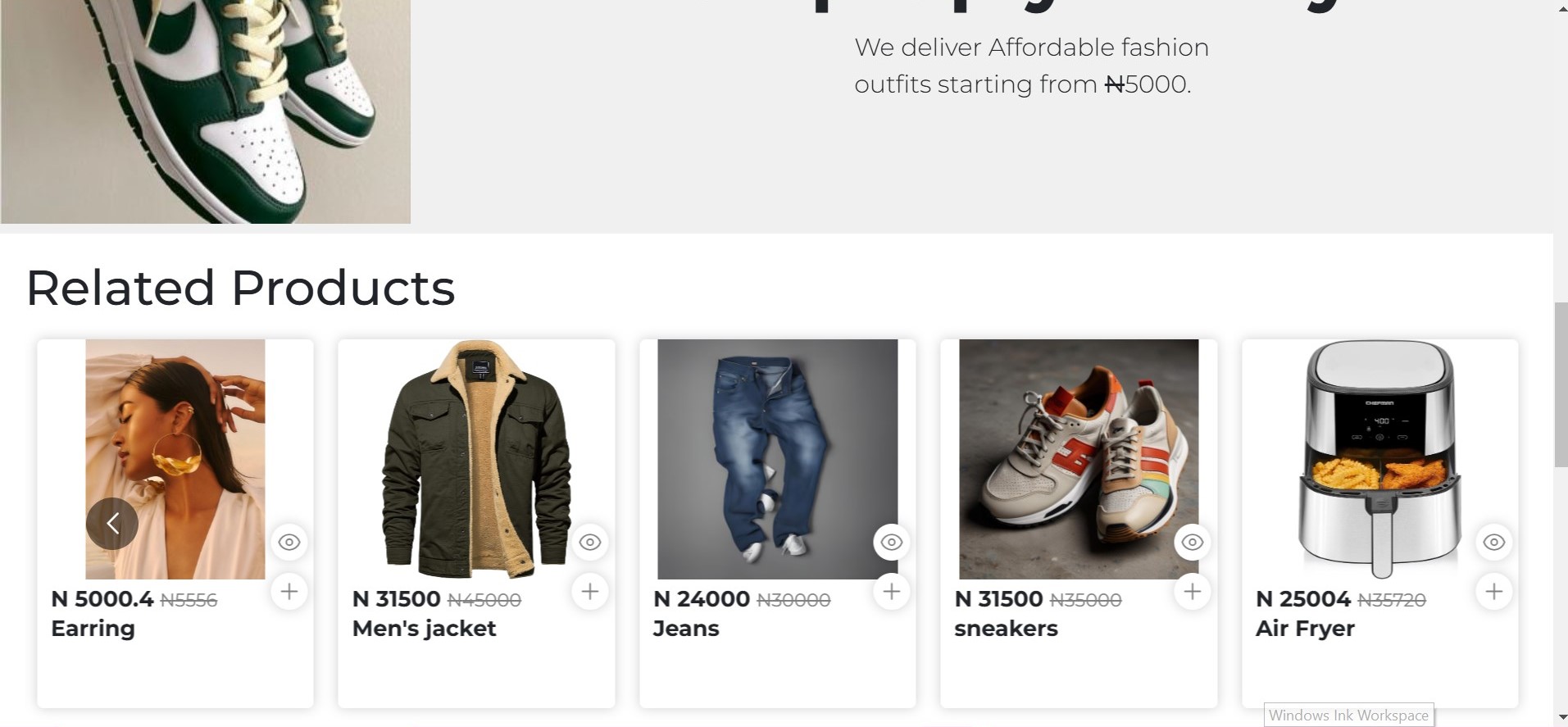
Task: Click the Related Products heading
Action: click(x=240, y=287)
